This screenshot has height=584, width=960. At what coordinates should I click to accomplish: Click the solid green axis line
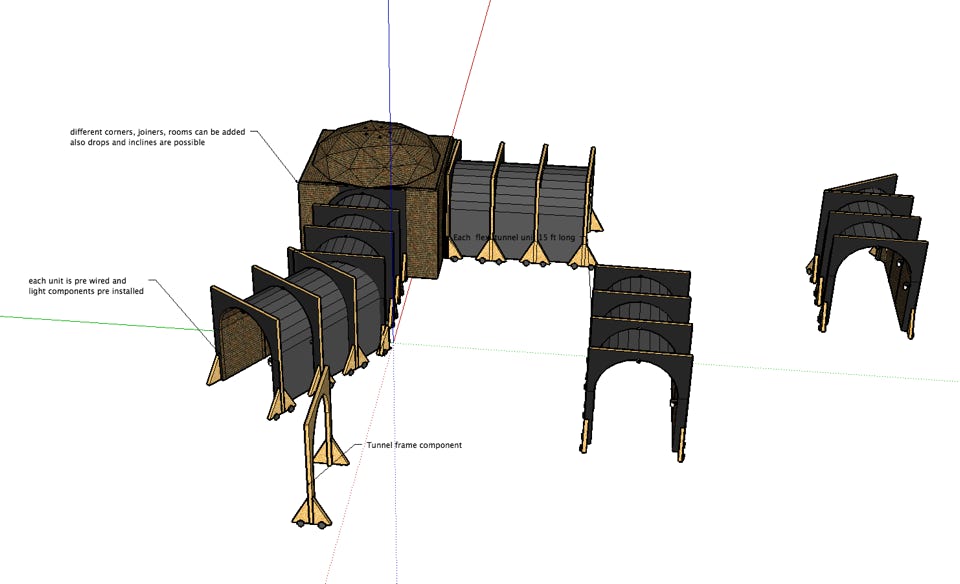[x=100, y=322]
